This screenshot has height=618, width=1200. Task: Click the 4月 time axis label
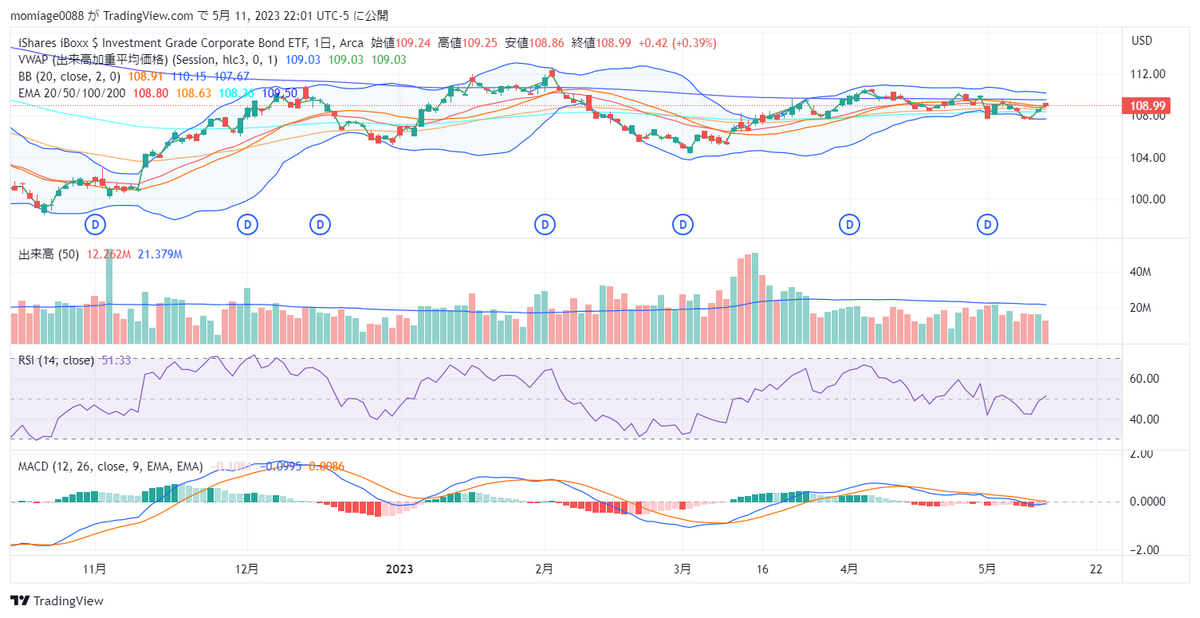849,569
